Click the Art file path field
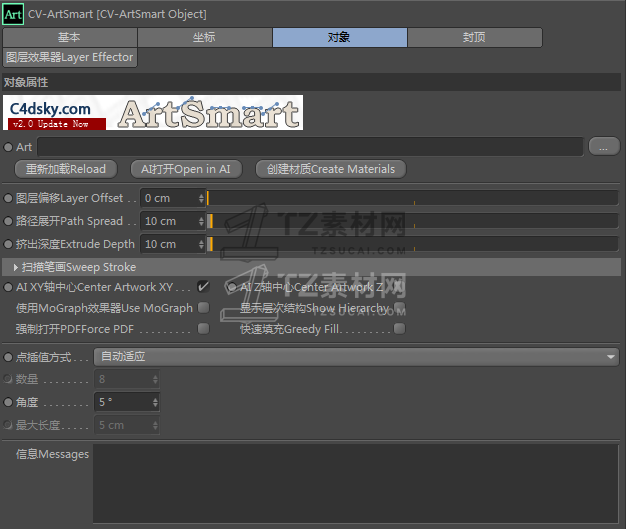 (310, 147)
